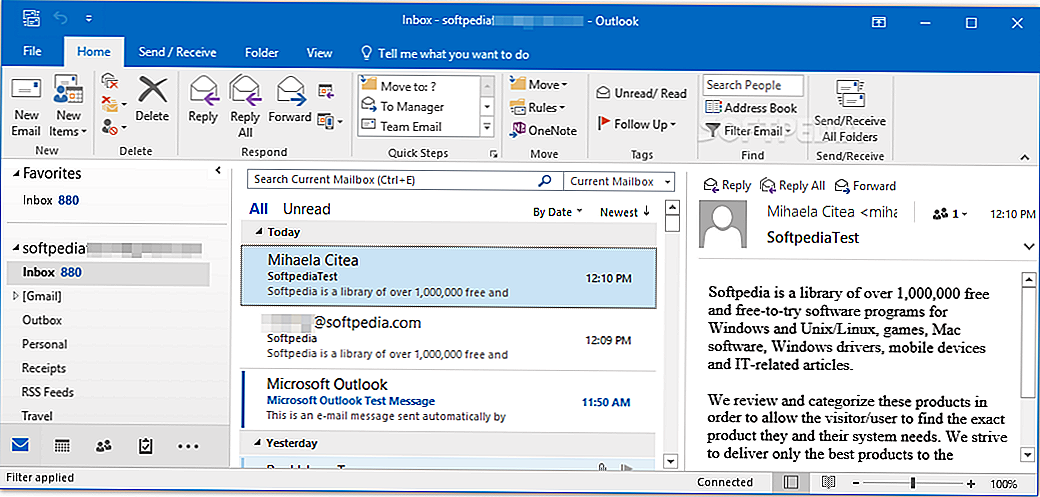Click the ribbon Reply button
This screenshot has height=497, width=1040.
point(203,100)
